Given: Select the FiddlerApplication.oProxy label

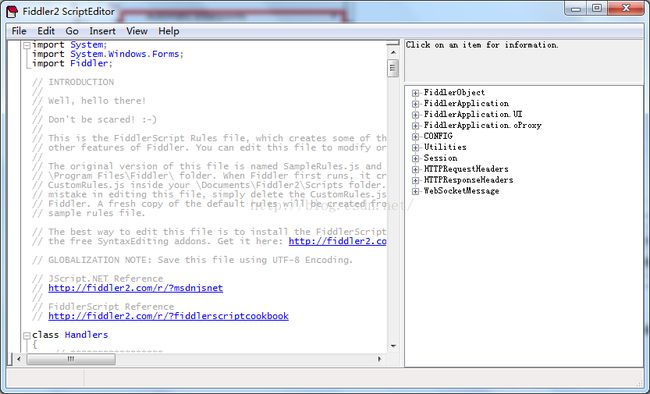Looking at the screenshot, I should pyautogui.click(x=483, y=125).
